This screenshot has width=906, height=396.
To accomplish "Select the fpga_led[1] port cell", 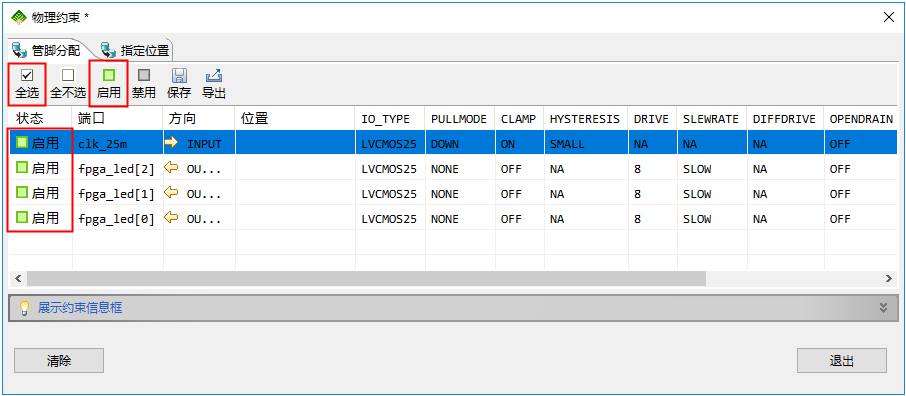I will point(118,193).
